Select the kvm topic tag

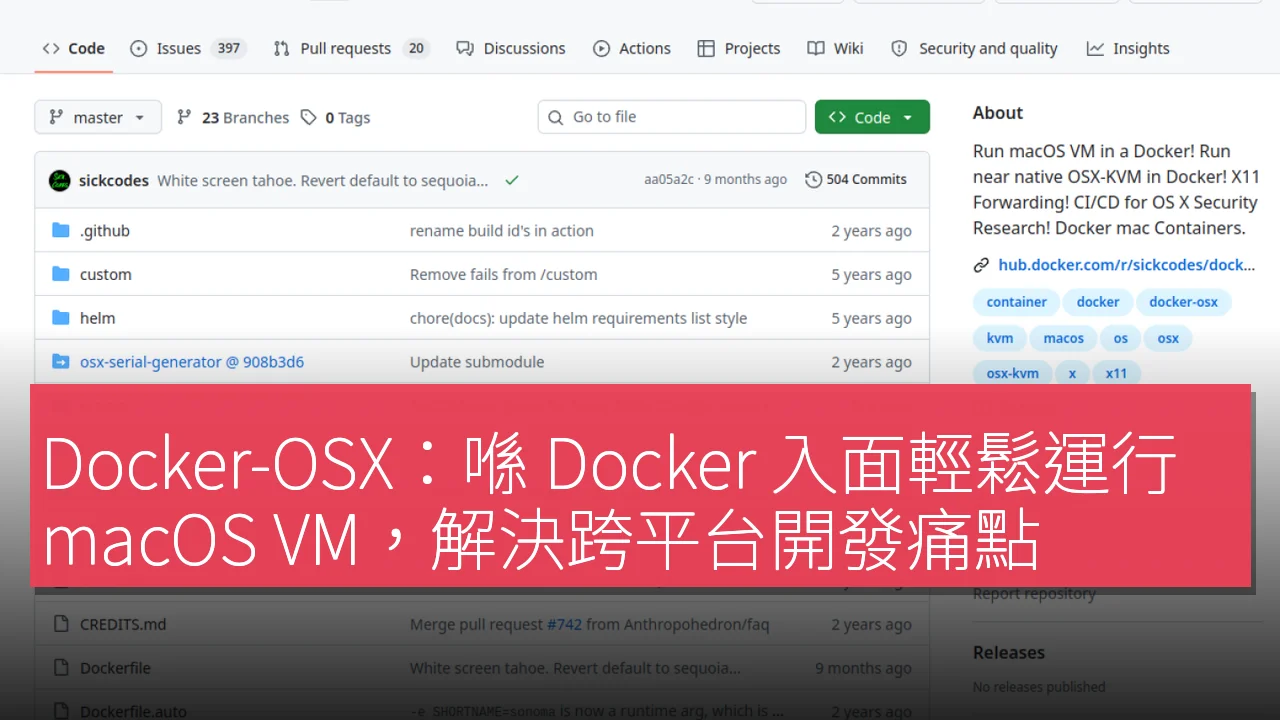tap(1000, 338)
